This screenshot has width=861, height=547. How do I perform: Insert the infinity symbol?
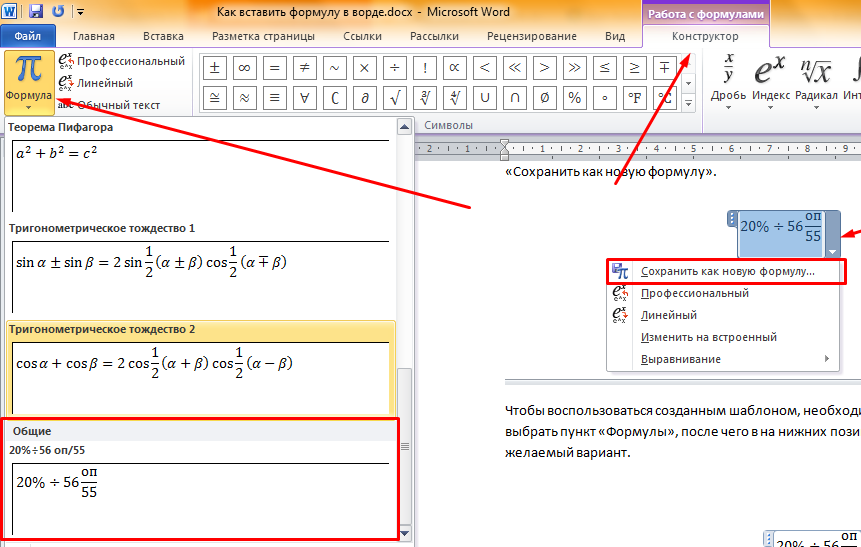pos(242,68)
